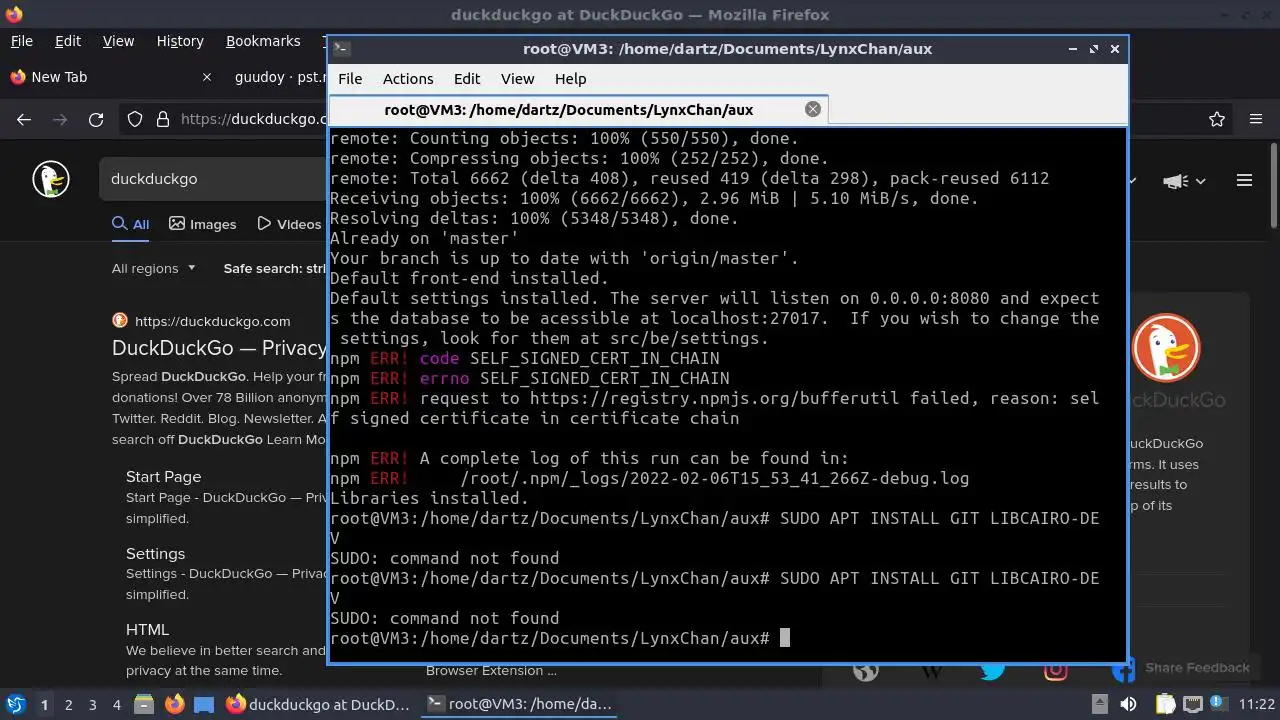Open the Start Page sitelink
This screenshot has width=1280, height=720.
(x=163, y=477)
